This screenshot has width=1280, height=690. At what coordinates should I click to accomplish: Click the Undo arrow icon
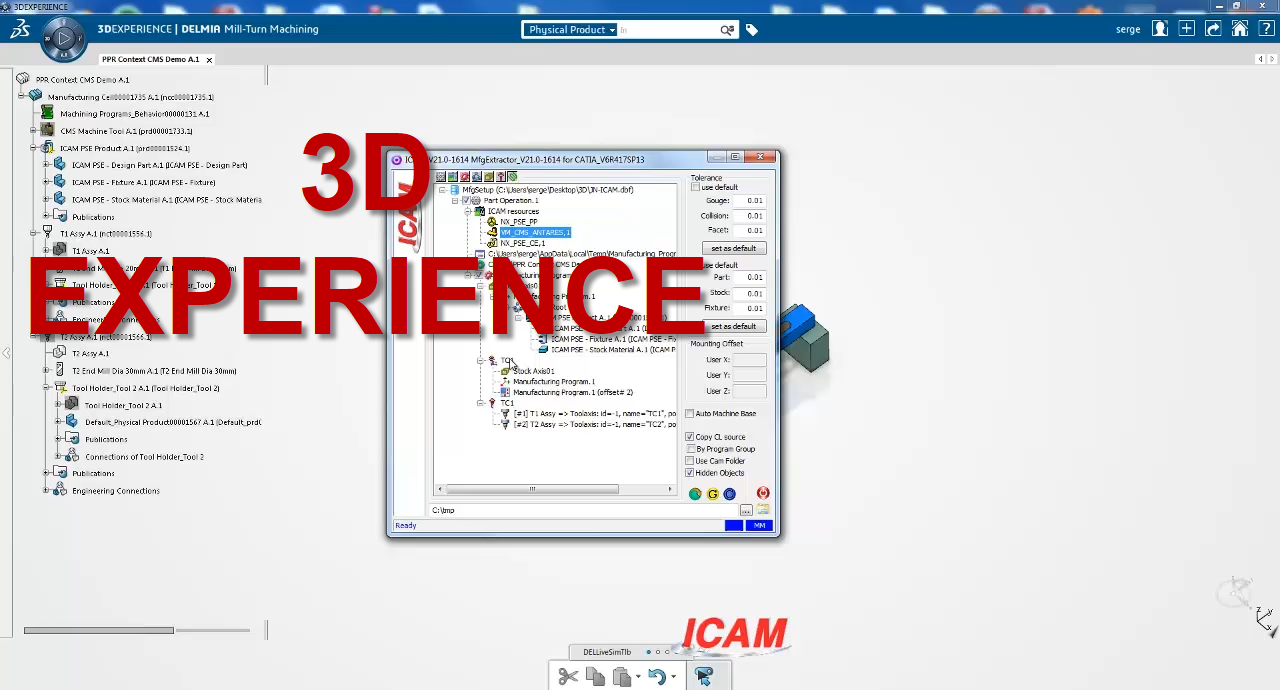tap(656, 677)
